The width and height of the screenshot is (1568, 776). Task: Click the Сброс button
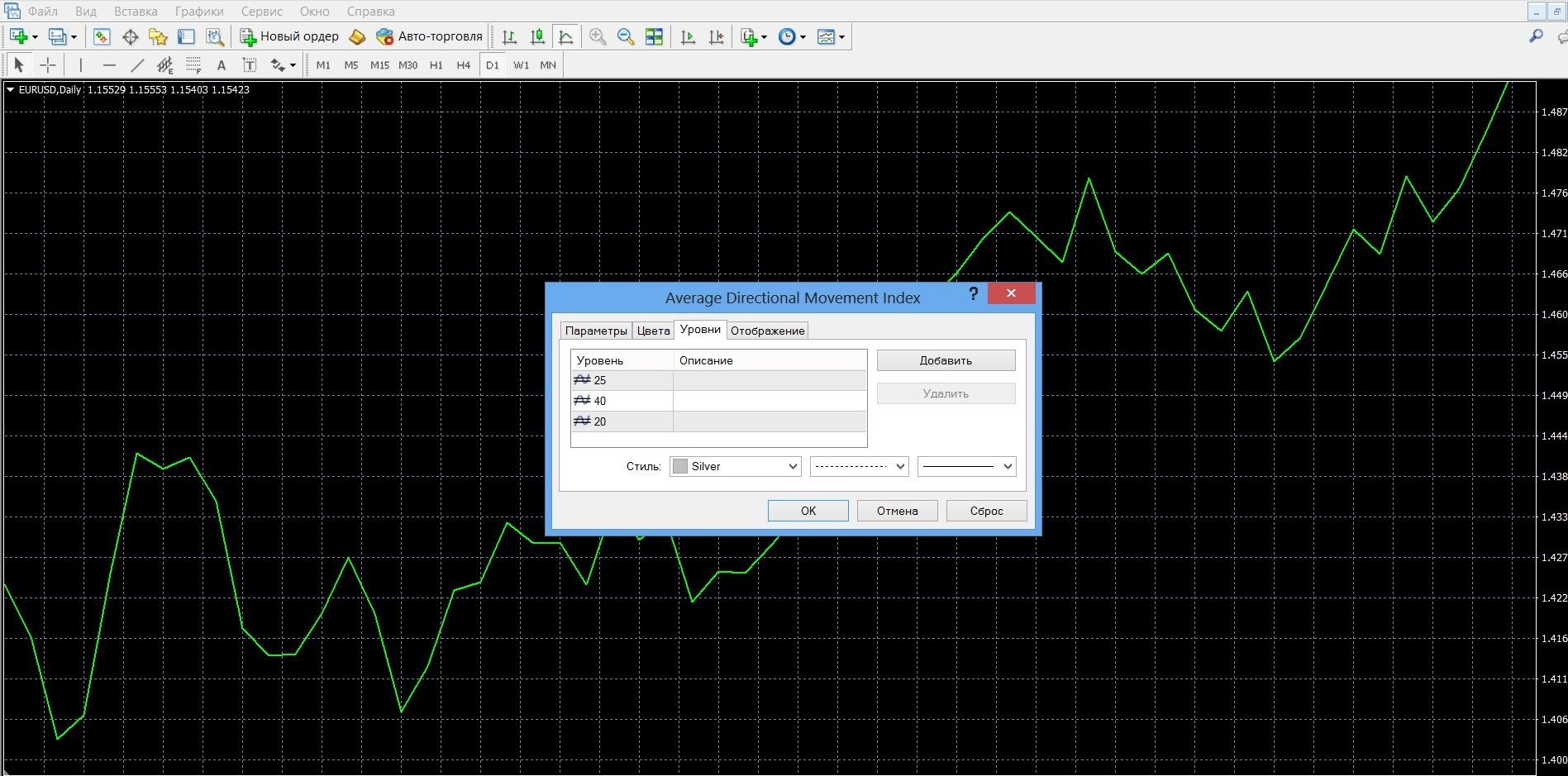pos(986,511)
